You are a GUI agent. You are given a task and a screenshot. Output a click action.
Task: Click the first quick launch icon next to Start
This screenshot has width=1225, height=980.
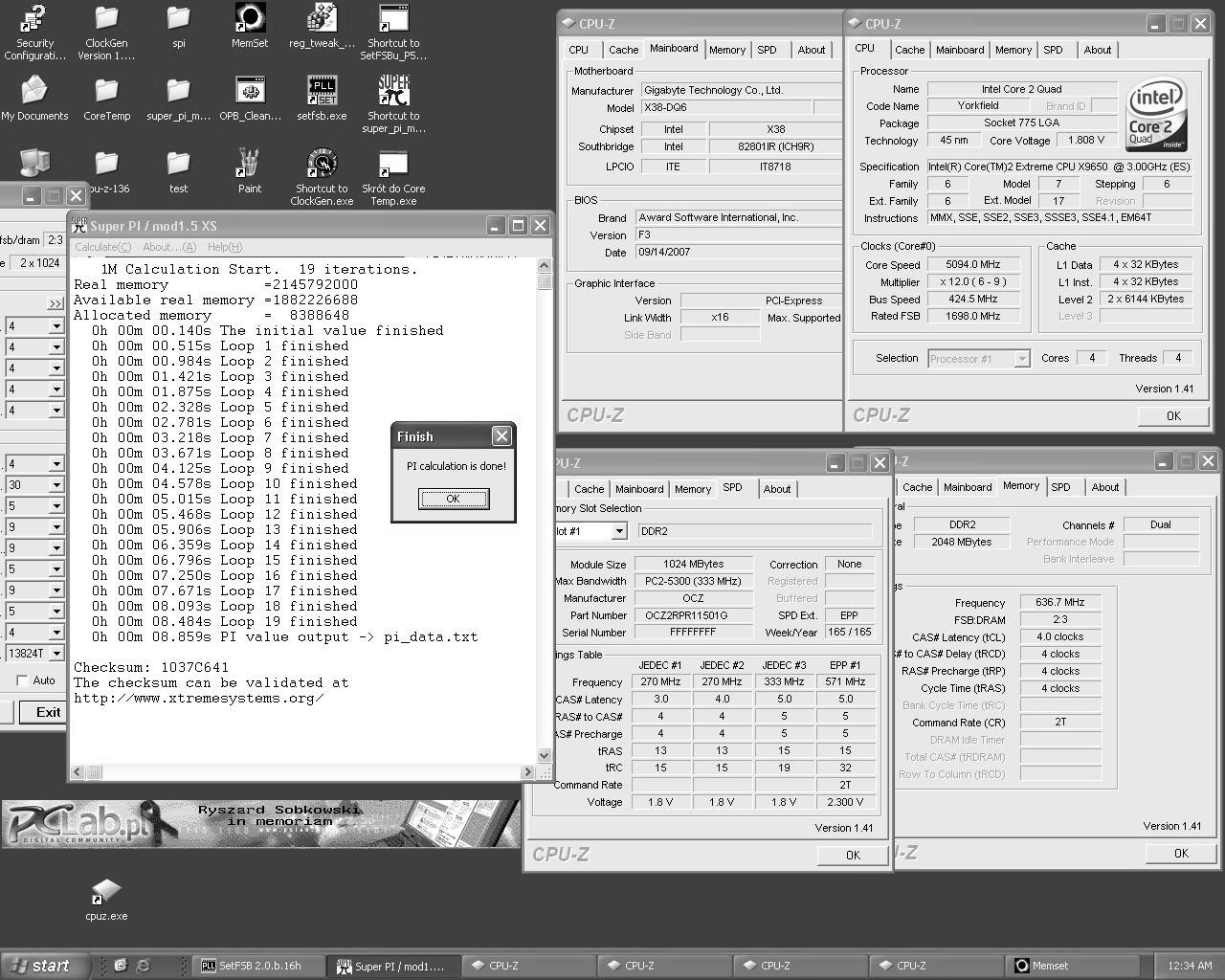tap(120, 966)
